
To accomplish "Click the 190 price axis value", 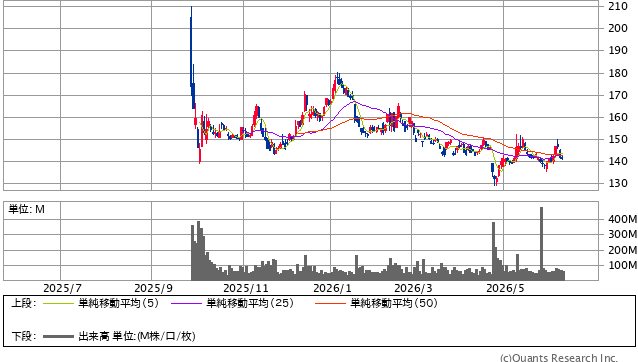I will coord(618,50).
